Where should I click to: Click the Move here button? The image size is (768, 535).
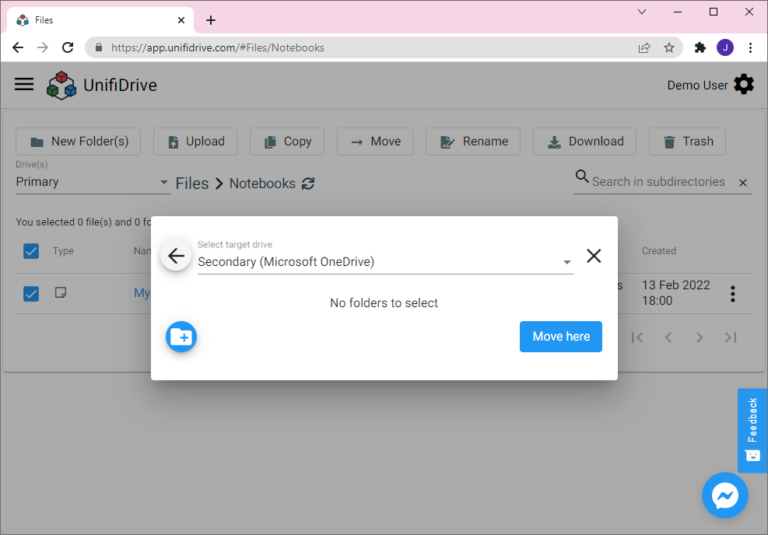tap(561, 337)
